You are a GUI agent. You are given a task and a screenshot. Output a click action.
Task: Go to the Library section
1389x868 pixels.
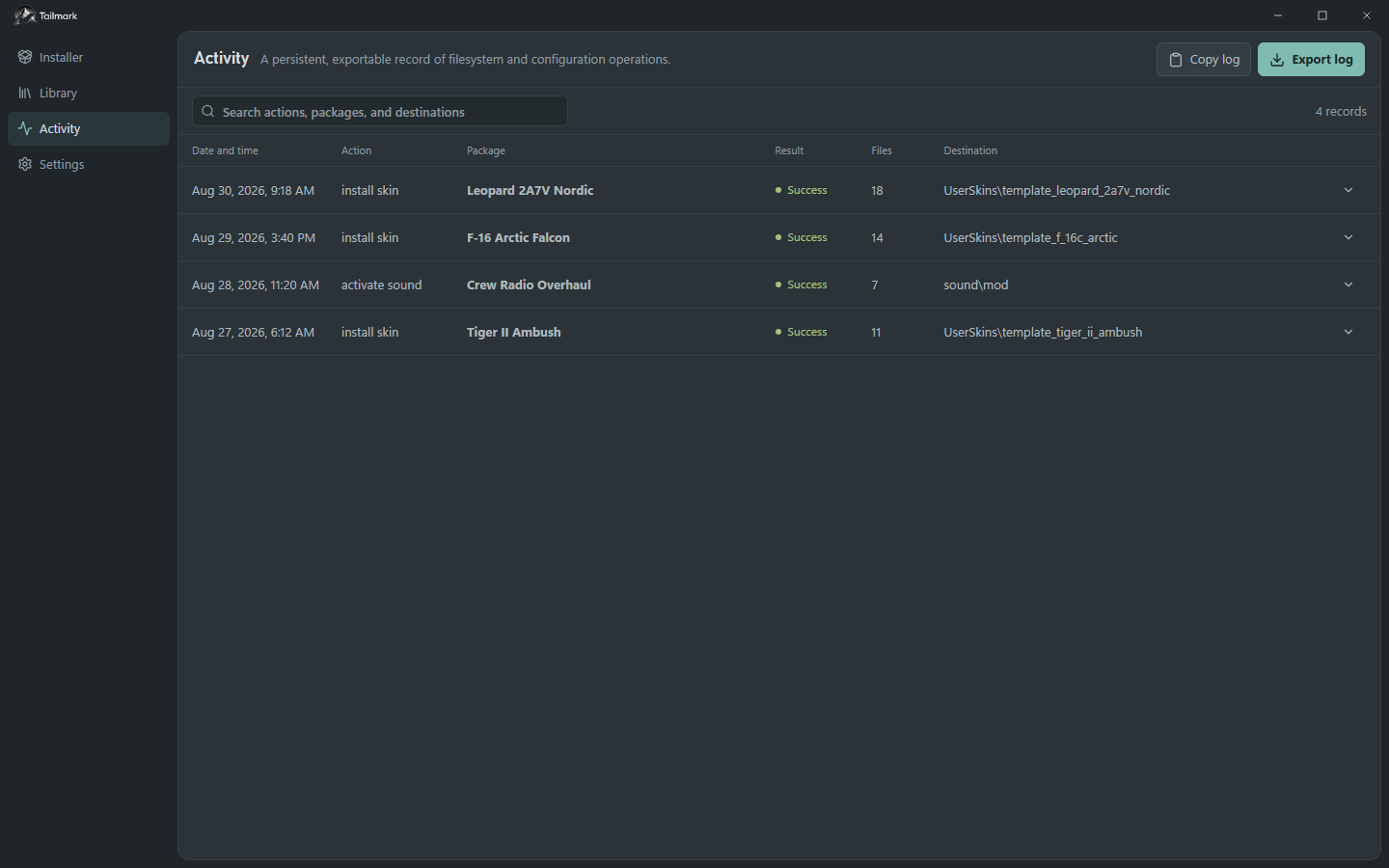click(x=89, y=93)
